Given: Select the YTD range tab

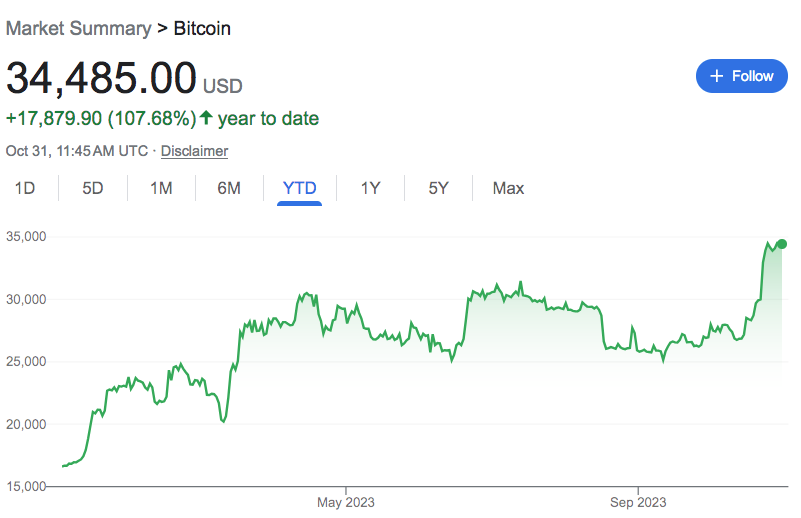Looking at the screenshot, I should [x=299, y=188].
